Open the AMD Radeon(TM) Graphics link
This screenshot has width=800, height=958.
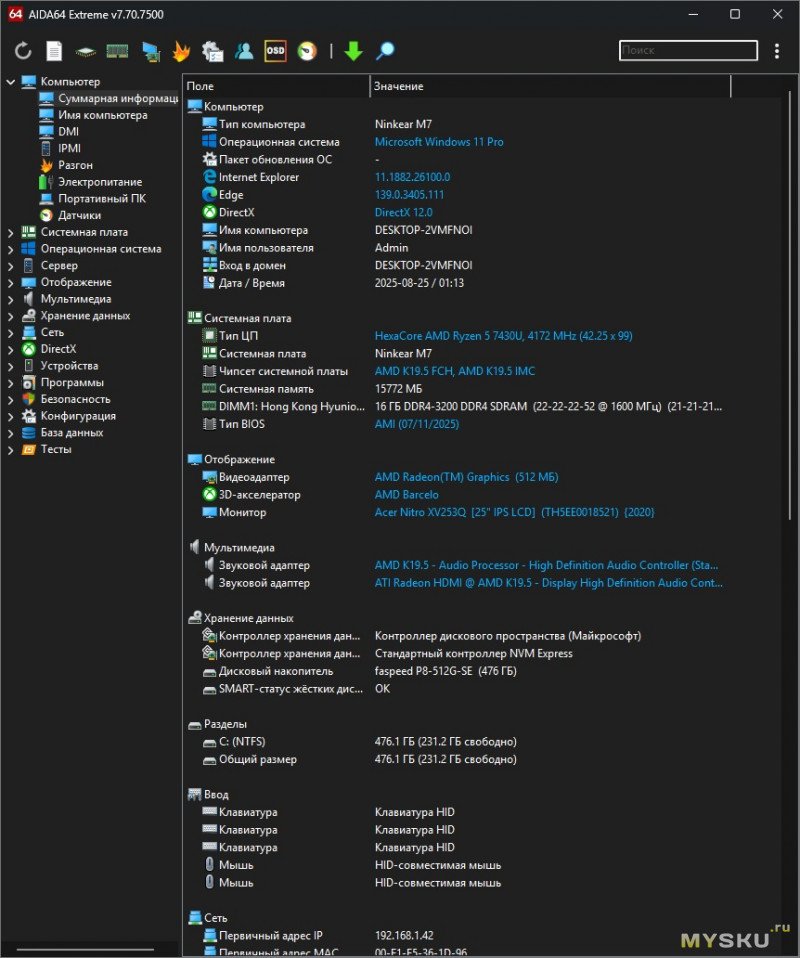tap(466, 477)
